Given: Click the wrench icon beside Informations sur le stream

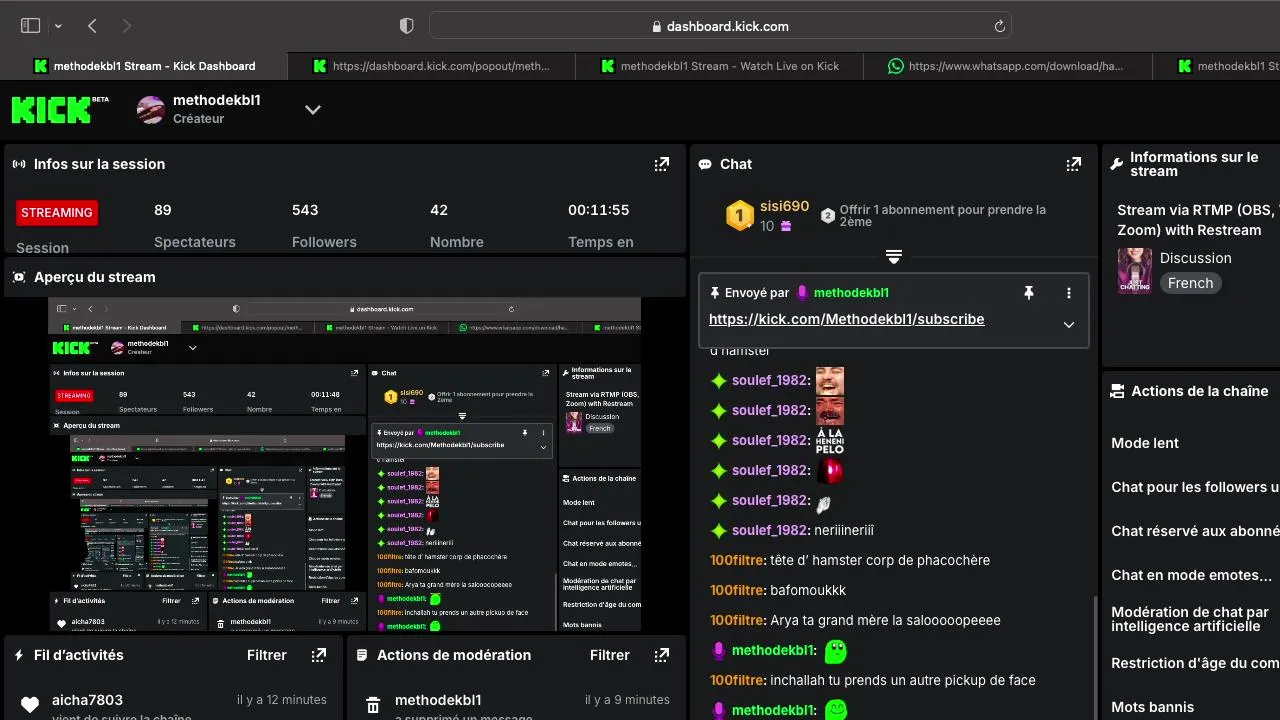Looking at the screenshot, I should (1117, 164).
